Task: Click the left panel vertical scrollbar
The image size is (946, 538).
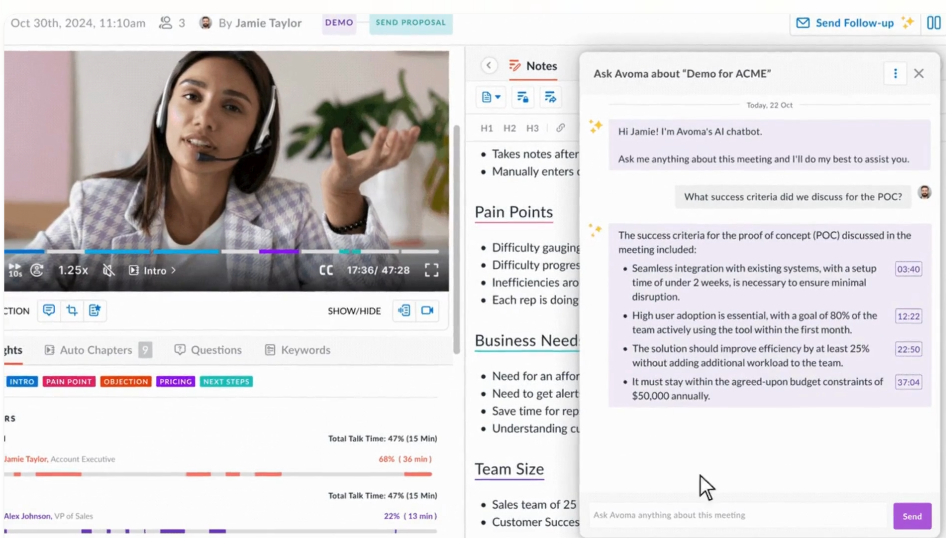Action: coord(457,238)
